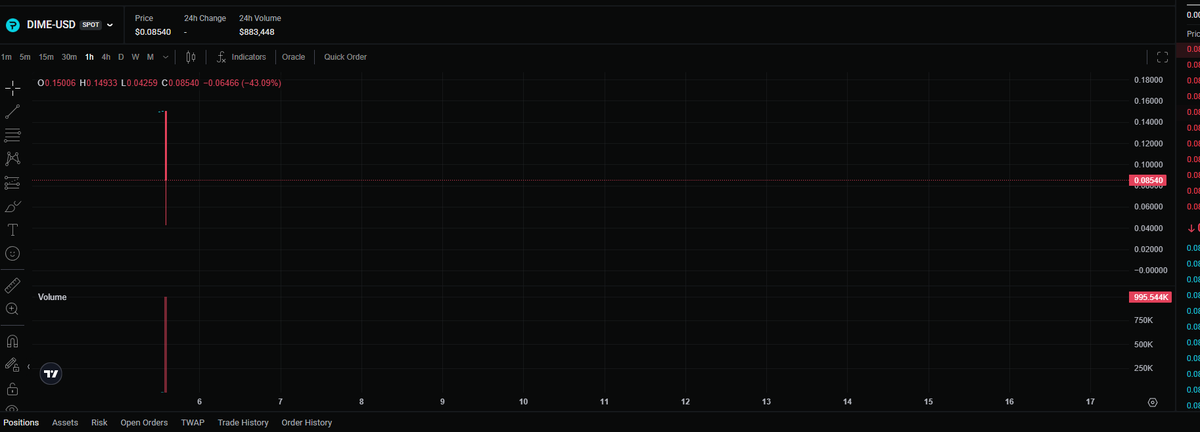Select the 5m timeframe

tap(25, 57)
